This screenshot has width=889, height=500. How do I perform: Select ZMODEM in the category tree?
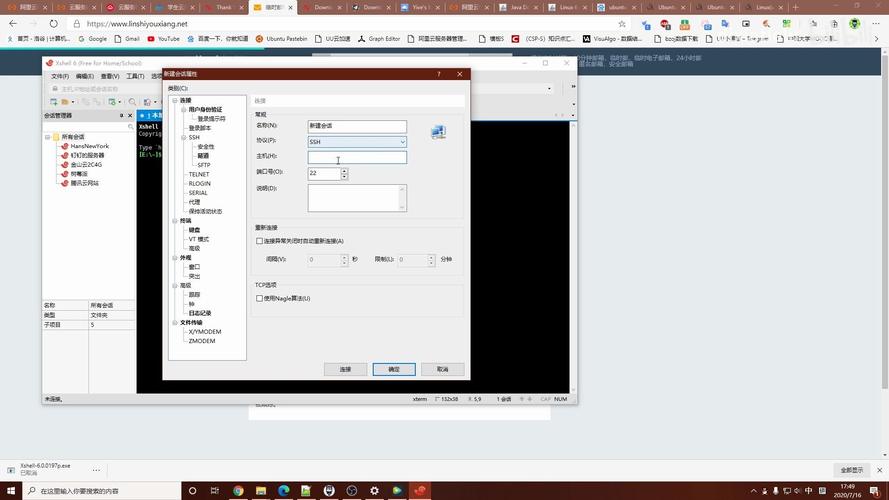pos(202,341)
